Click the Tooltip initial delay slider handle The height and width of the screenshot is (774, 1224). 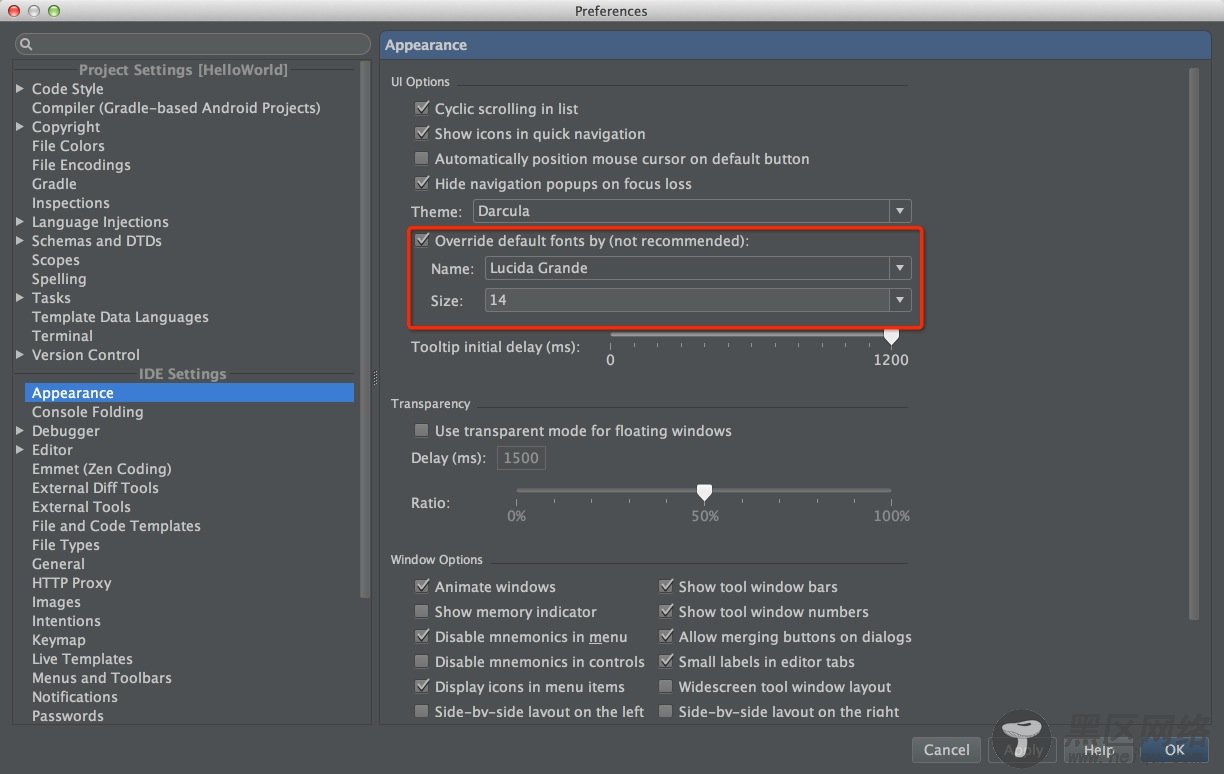891,337
